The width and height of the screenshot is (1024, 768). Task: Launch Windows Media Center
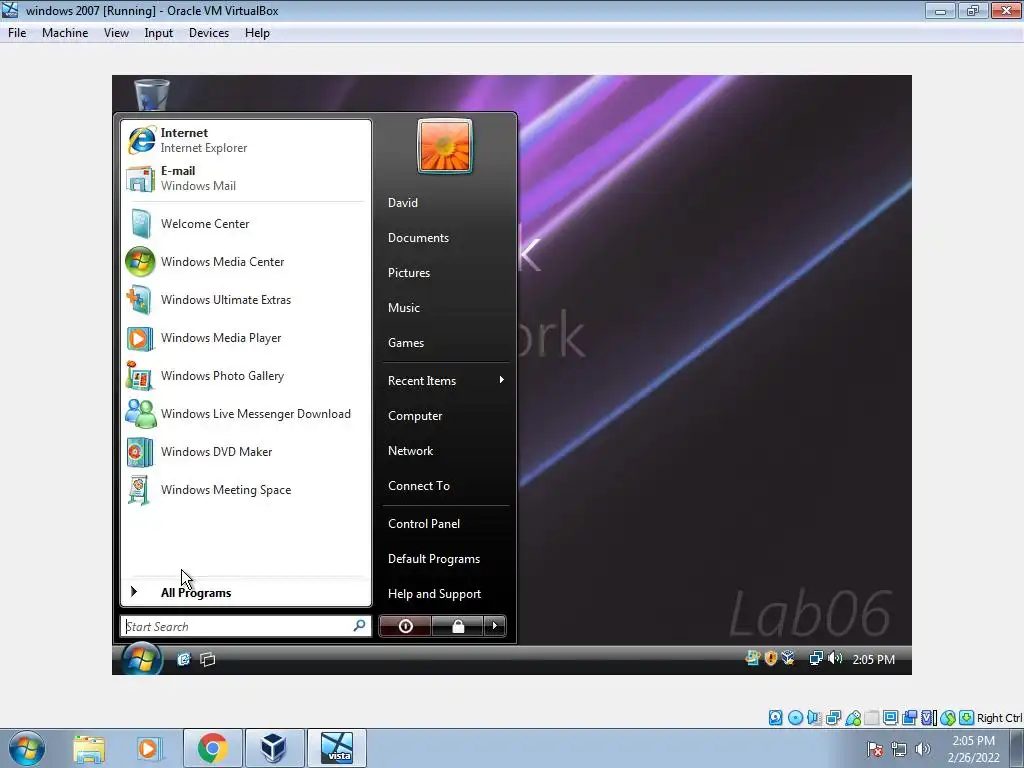click(x=246, y=261)
